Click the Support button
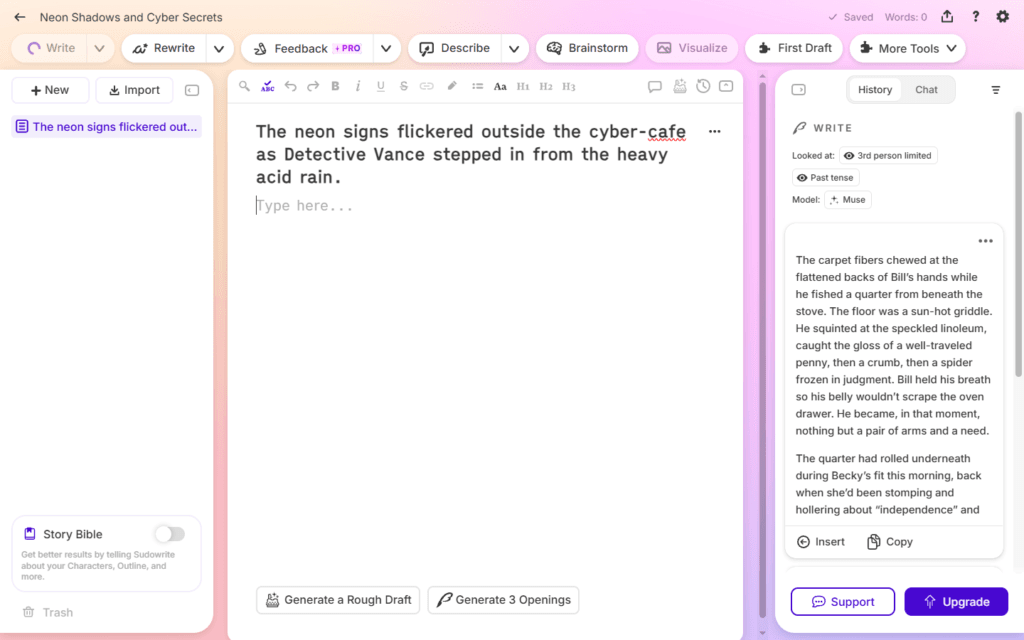Image resolution: width=1024 pixels, height=640 pixels. click(842, 601)
